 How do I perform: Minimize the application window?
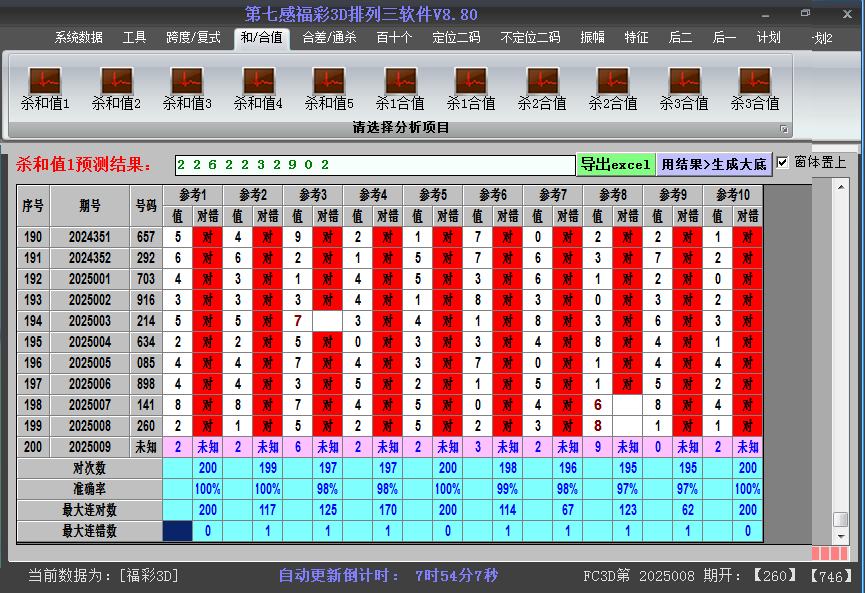pos(765,15)
